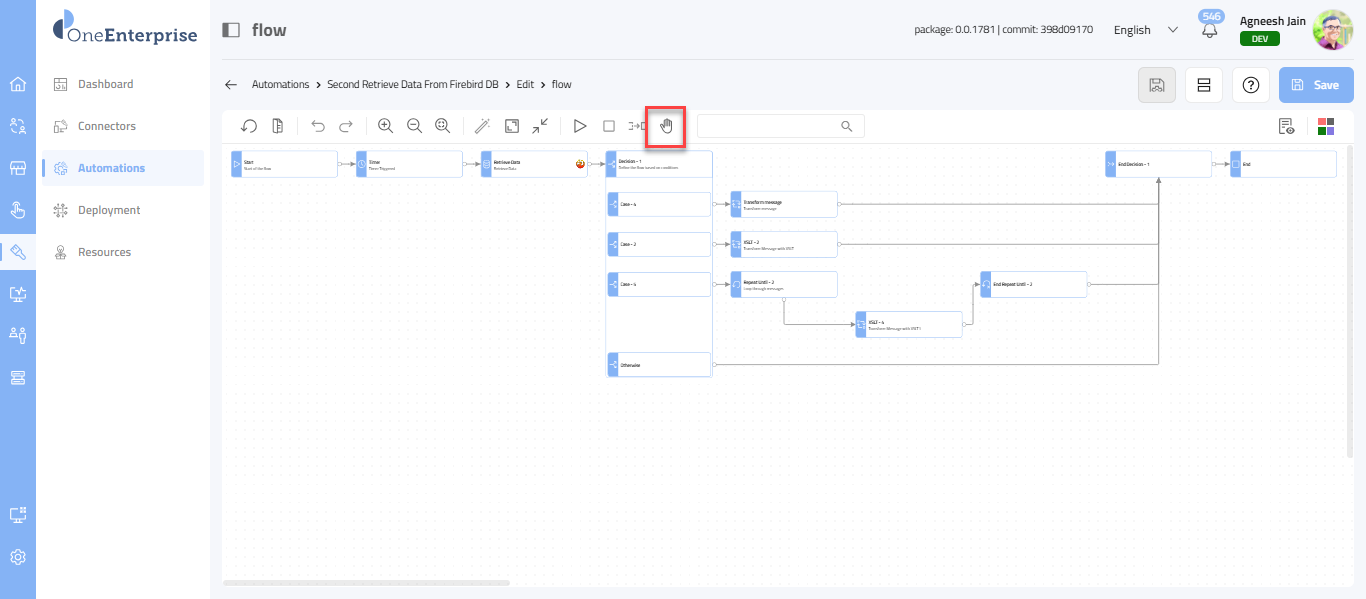Toggle the log preview document-eye icon
The width and height of the screenshot is (1366, 599).
click(x=1286, y=126)
